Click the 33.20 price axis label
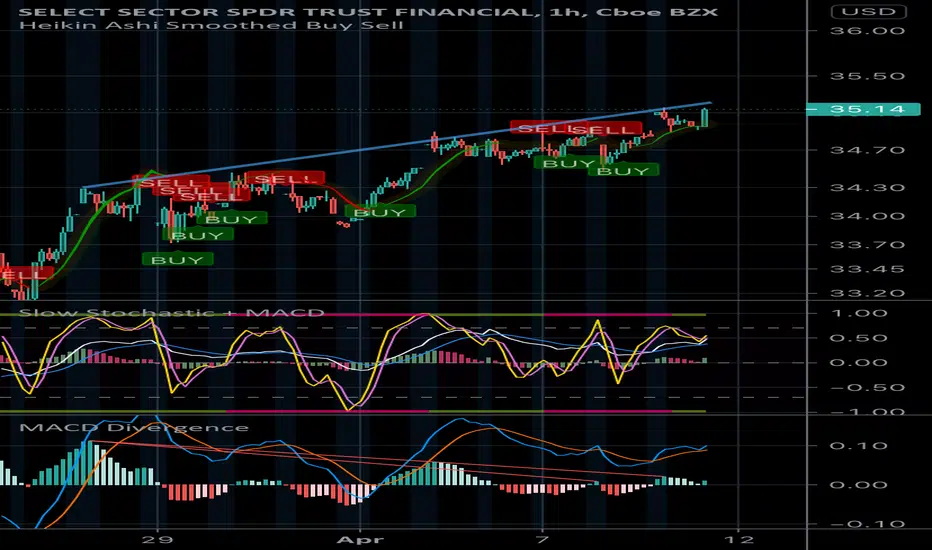Viewport: 932px width, 550px height. click(867, 293)
